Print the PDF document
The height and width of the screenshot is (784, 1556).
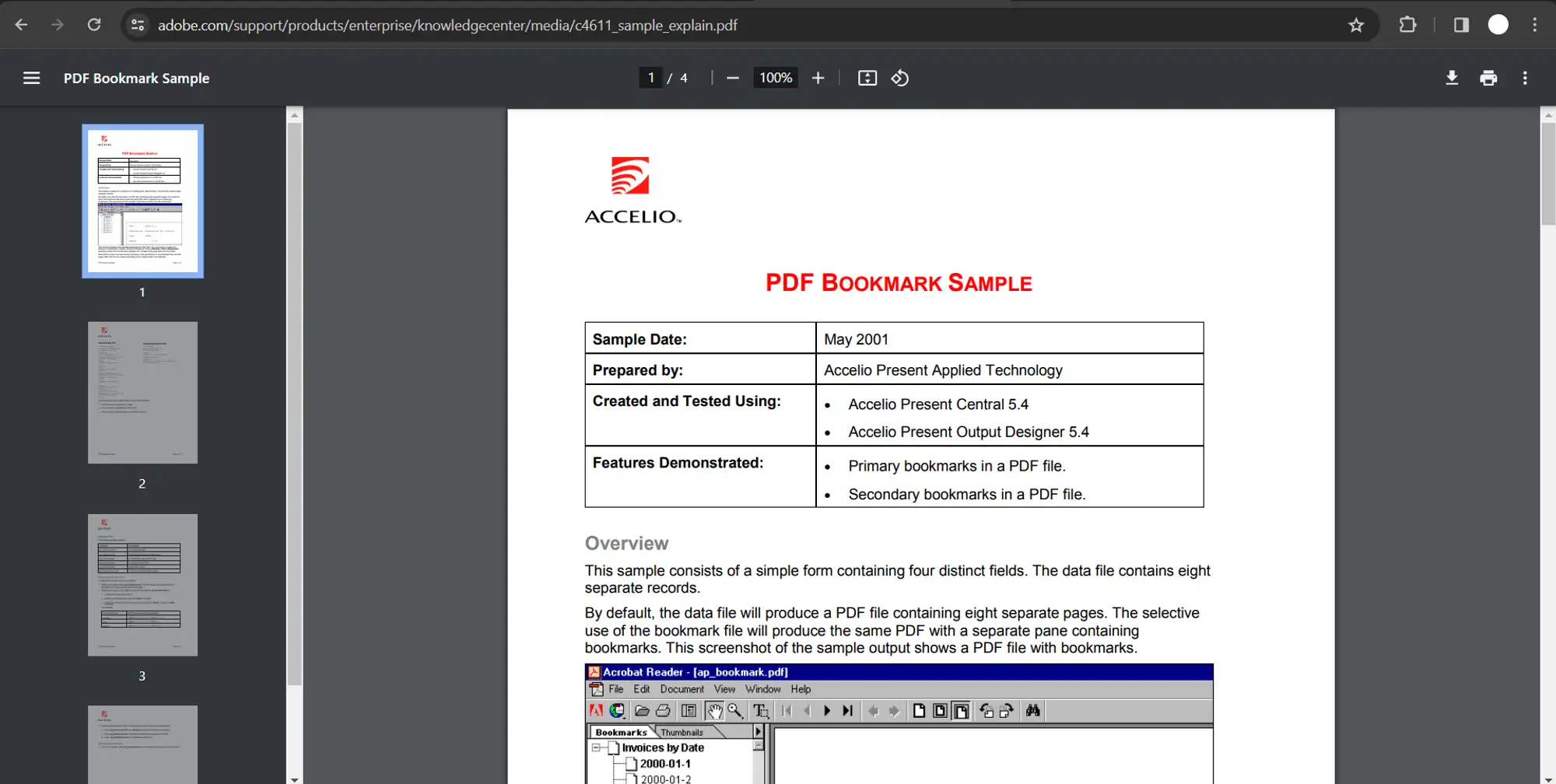[1488, 78]
